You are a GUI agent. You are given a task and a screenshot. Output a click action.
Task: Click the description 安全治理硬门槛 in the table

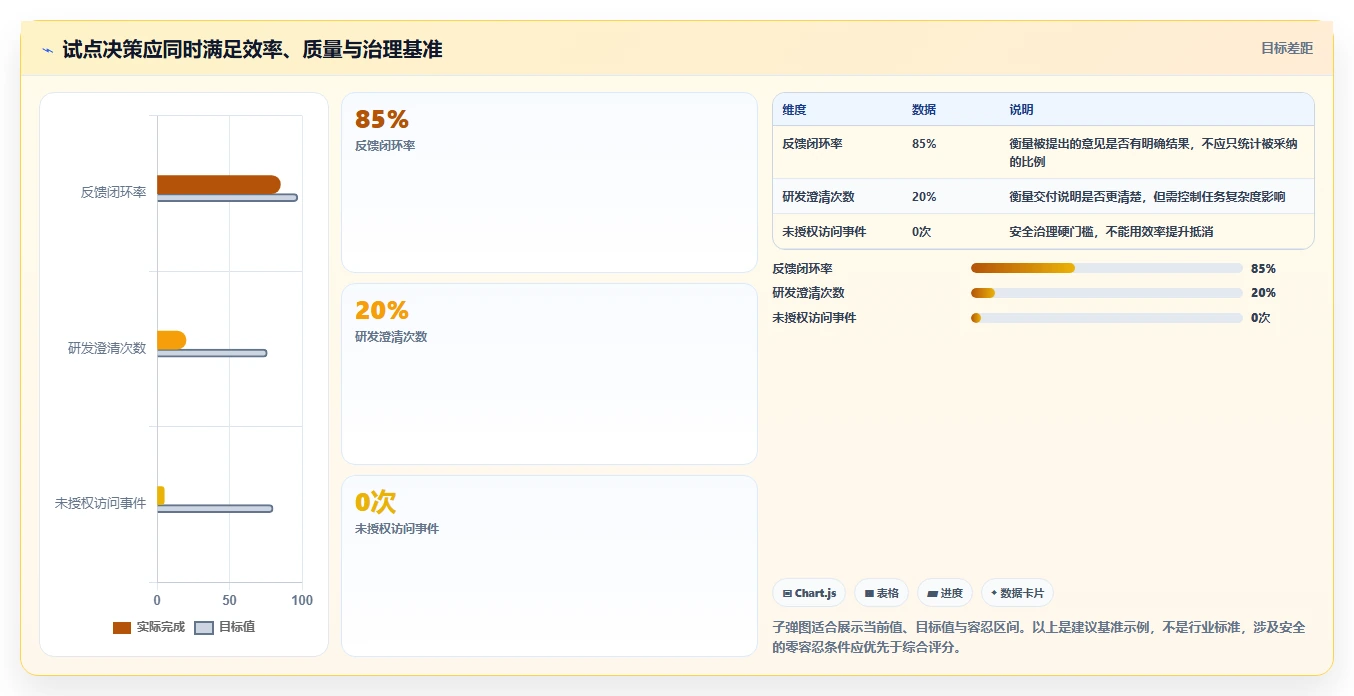1111,232
